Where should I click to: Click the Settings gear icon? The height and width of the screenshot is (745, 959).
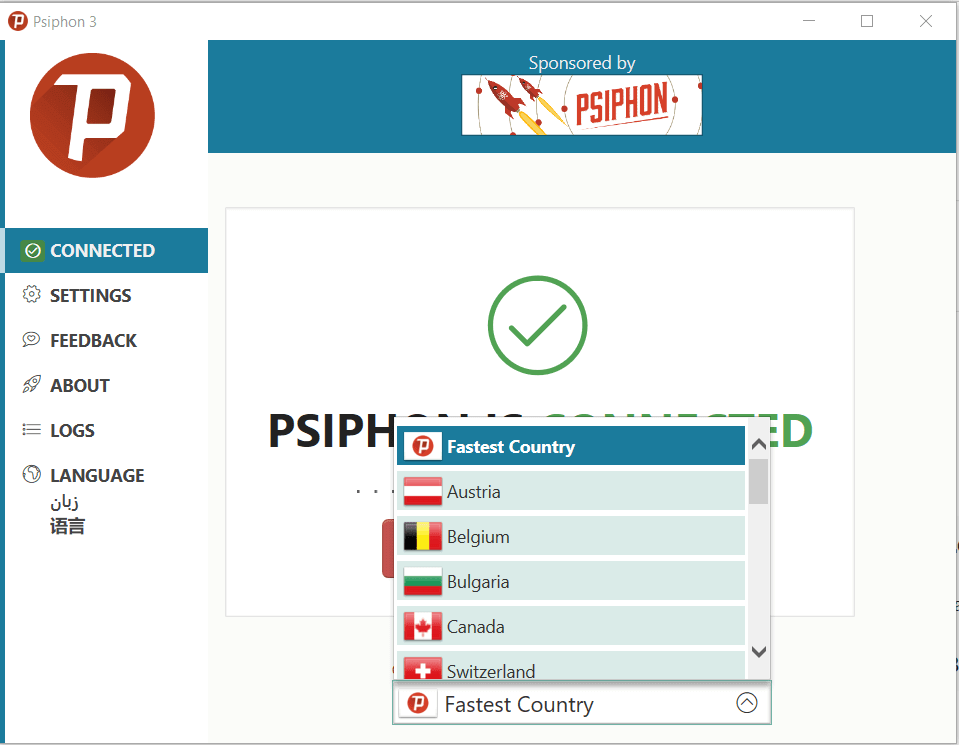click(31, 295)
